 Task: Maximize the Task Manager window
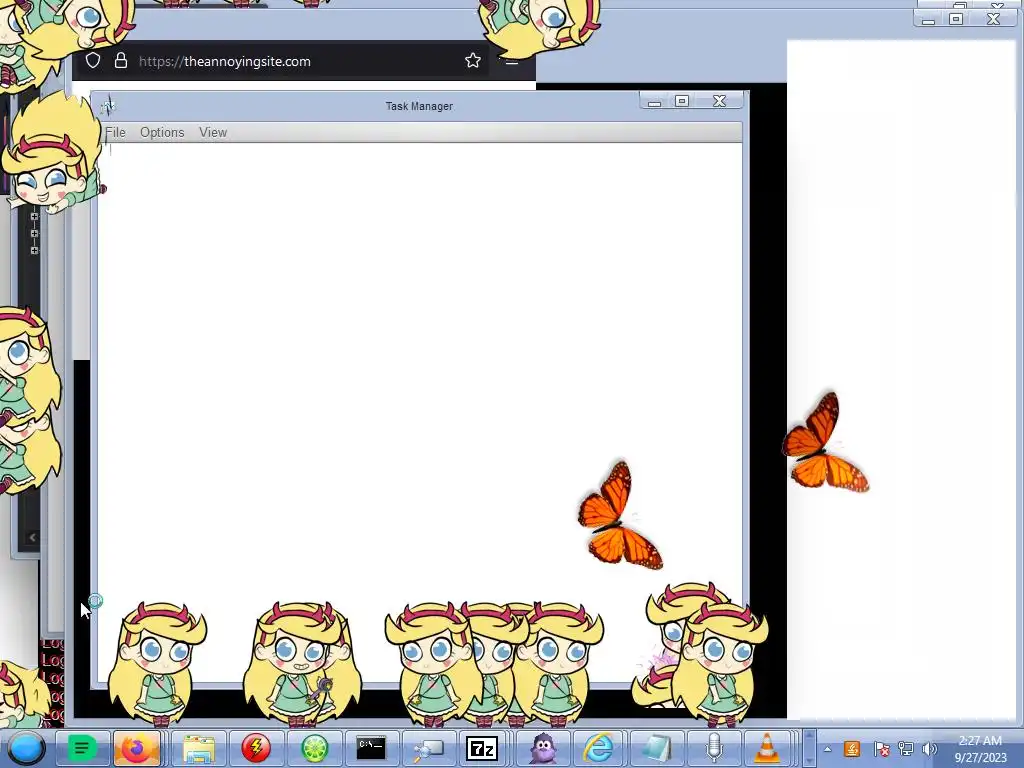[682, 101]
